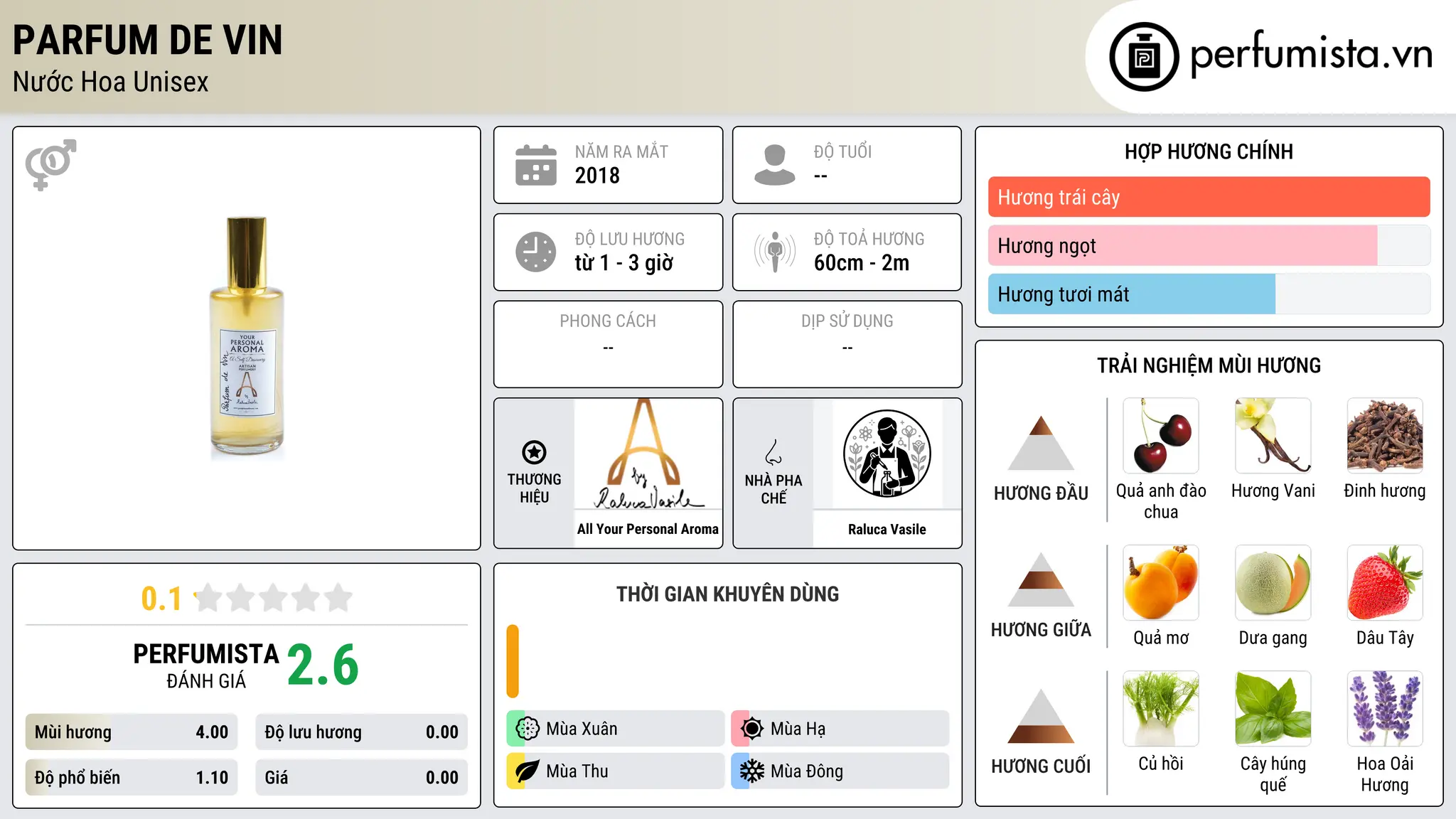Click the five-star rating row
This screenshot has height=819, width=1456.
274,598
